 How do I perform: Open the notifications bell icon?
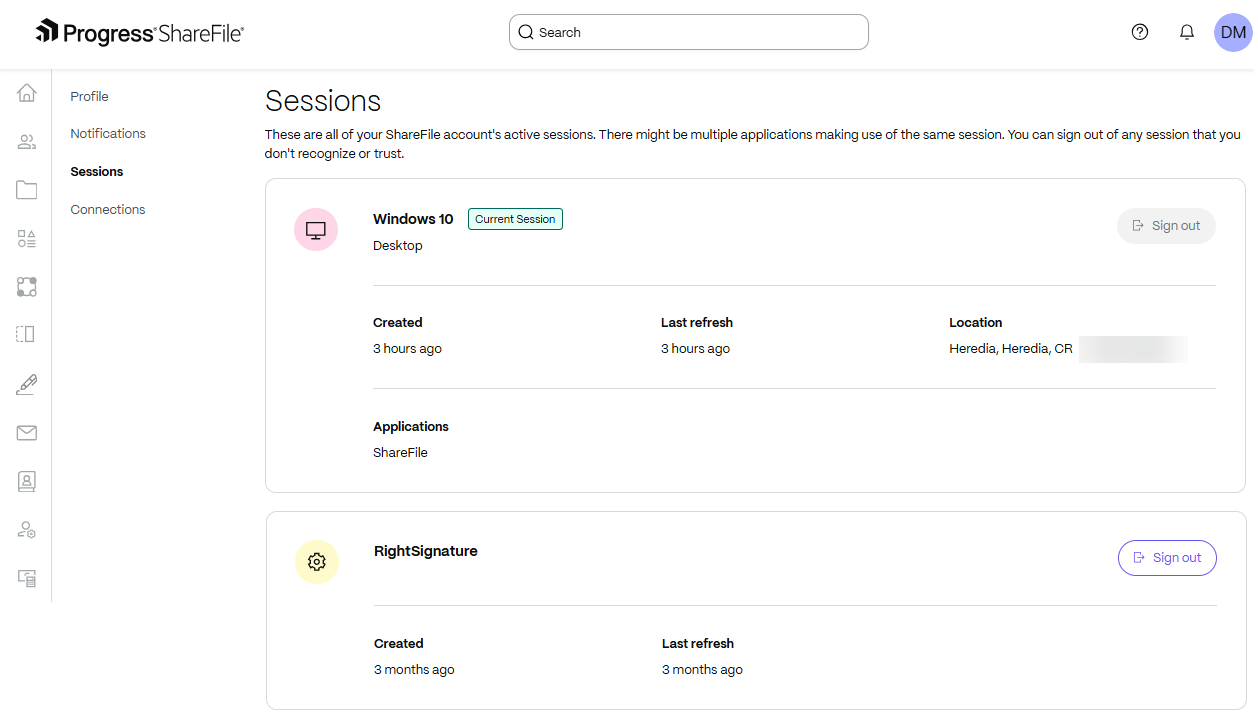[x=1187, y=32]
